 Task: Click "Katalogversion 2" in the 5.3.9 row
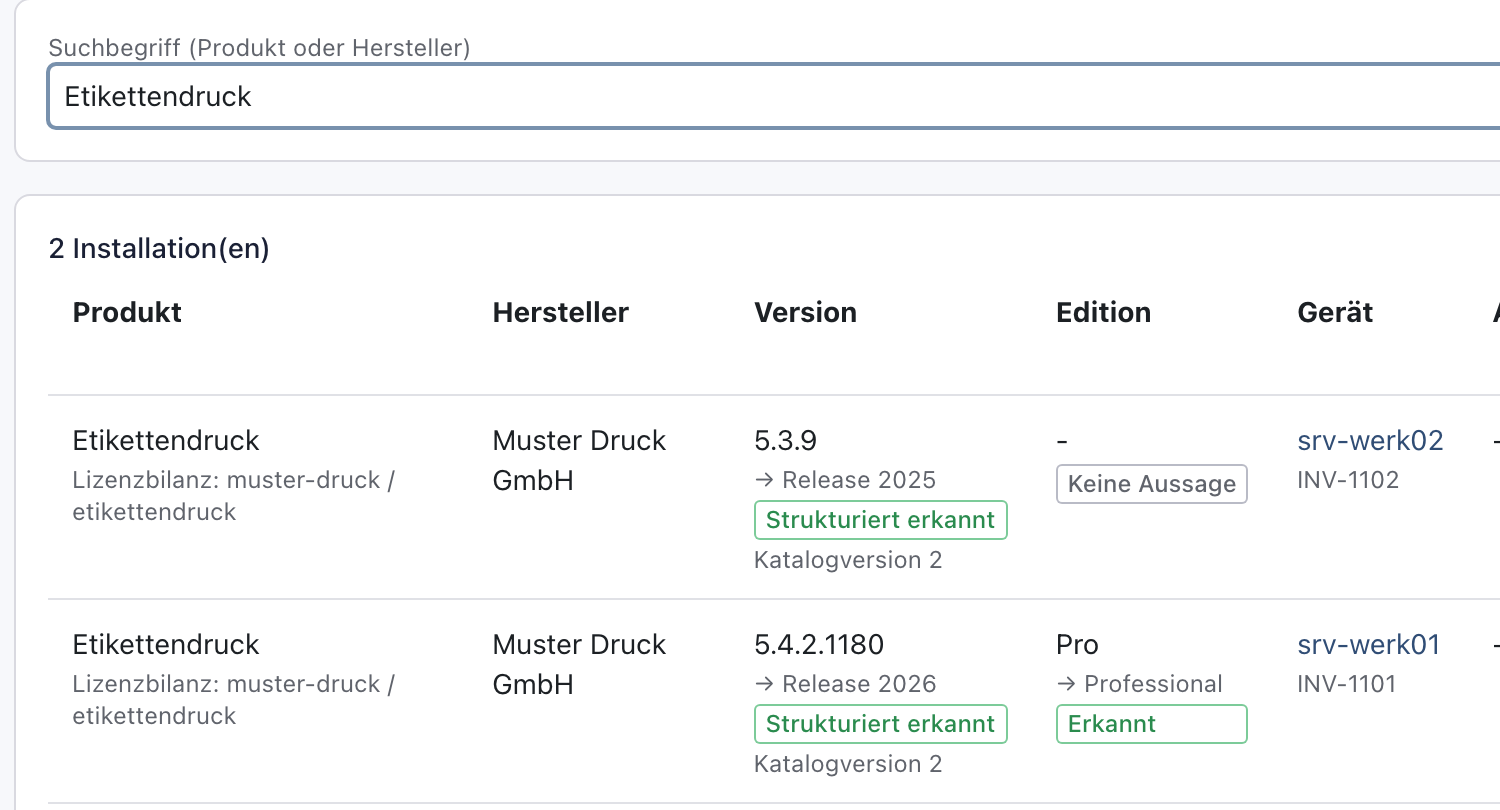[848, 560]
